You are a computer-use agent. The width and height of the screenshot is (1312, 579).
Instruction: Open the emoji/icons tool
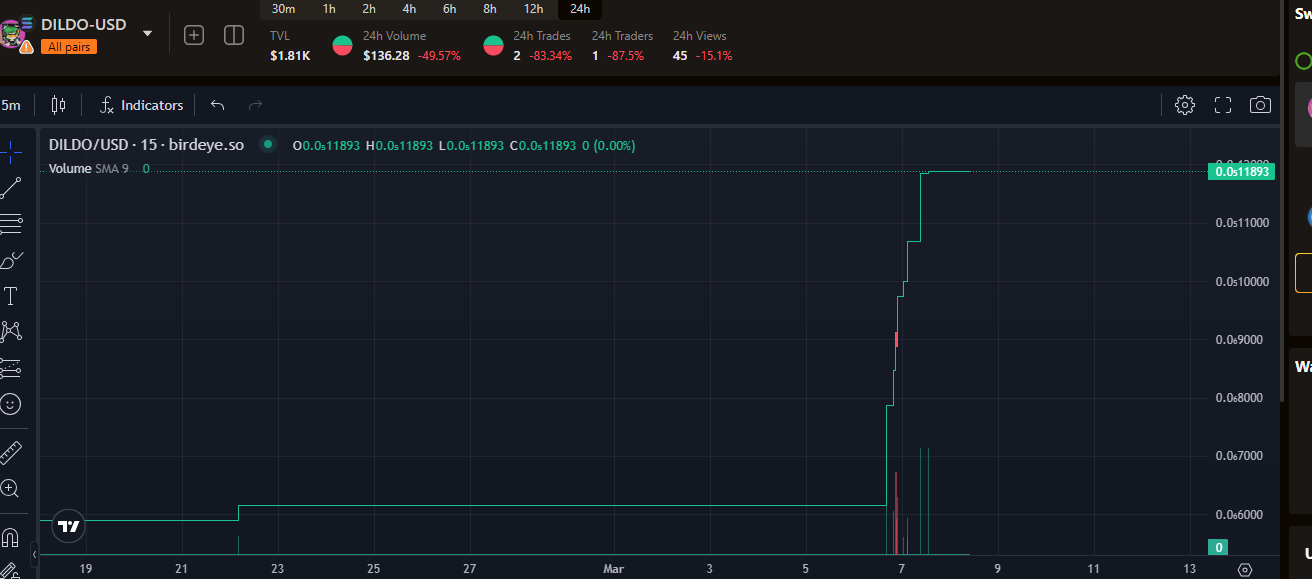pyautogui.click(x=10, y=404)
